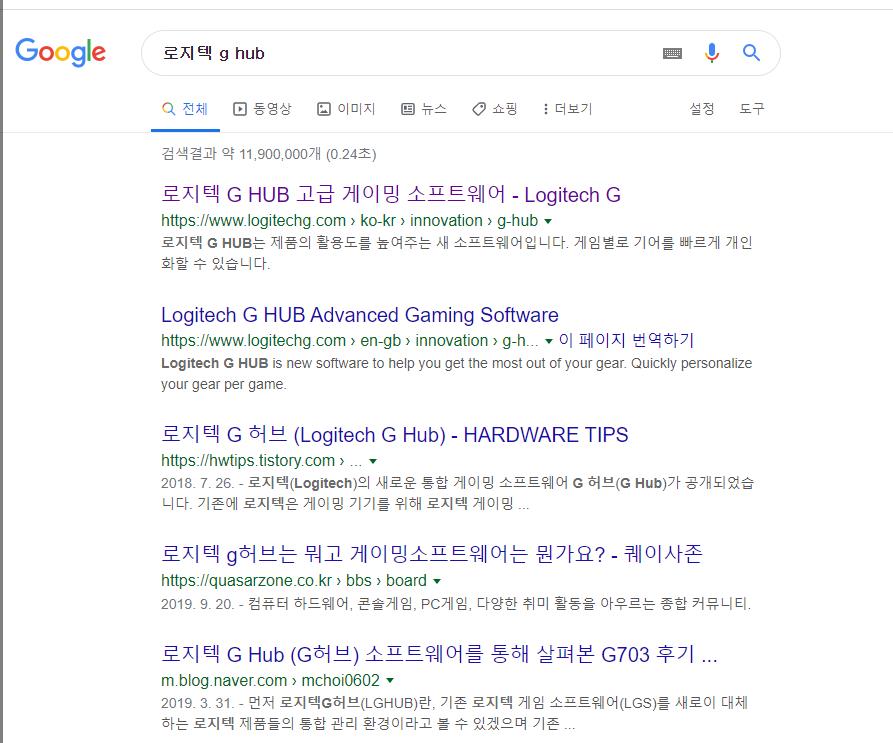This screenshot has width=893, height=743.
Task: Click the quasarzone.co.kr › bbs › board URL
Action: click(294, 581)
